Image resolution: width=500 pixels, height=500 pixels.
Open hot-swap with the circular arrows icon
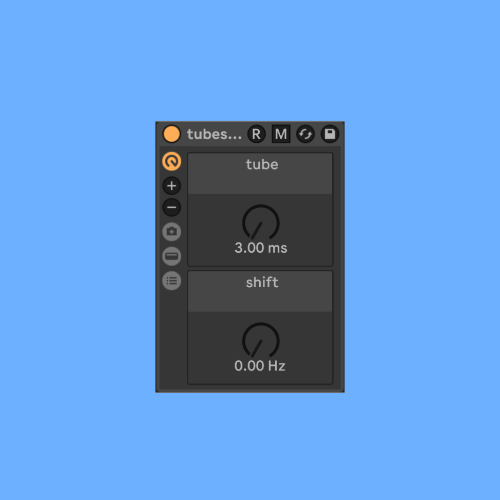(x=305, y=134)
